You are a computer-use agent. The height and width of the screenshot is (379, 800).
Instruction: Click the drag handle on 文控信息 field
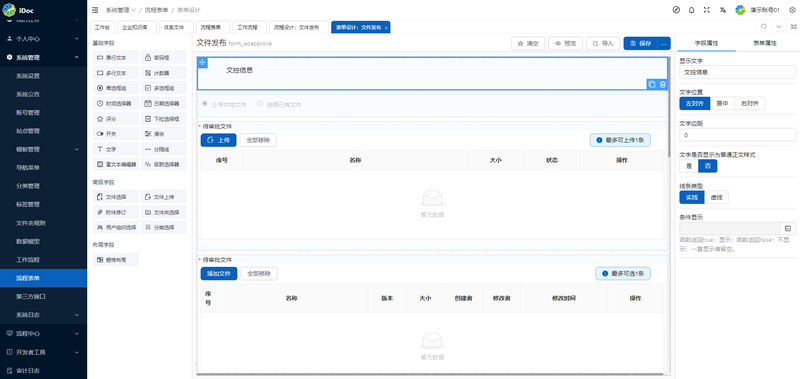[x=202, y=62]
